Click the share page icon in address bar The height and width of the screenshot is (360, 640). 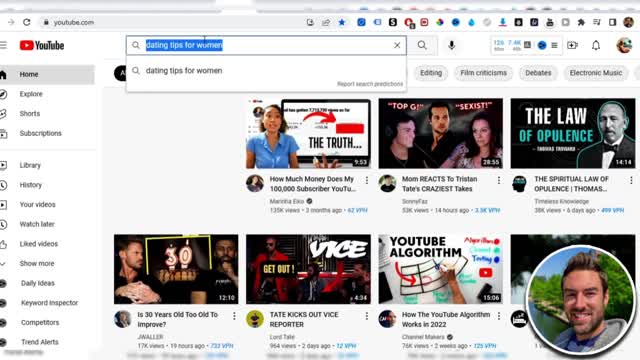326,22
